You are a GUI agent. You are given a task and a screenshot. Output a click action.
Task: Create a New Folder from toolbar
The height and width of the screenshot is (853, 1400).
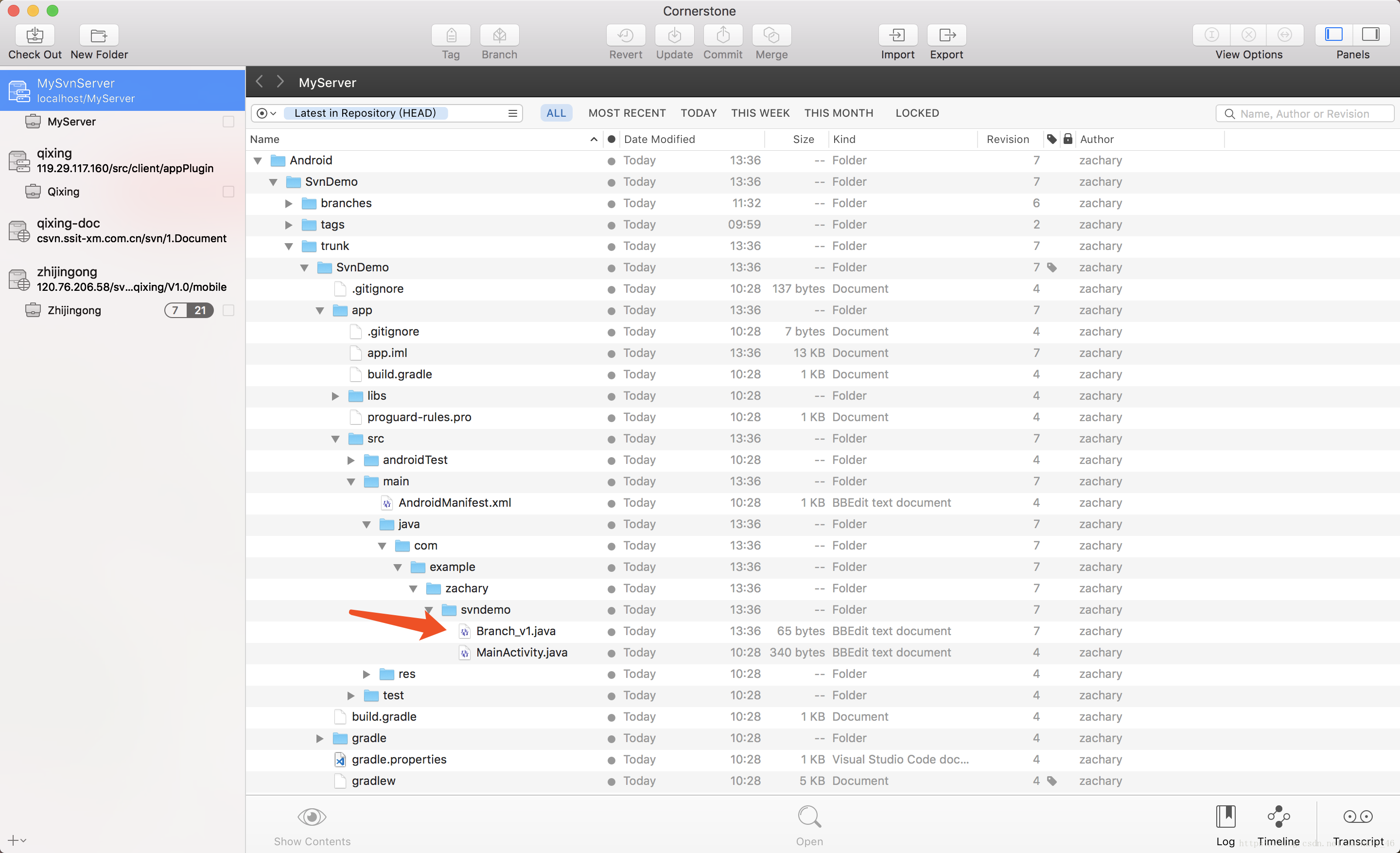point(99,35)
